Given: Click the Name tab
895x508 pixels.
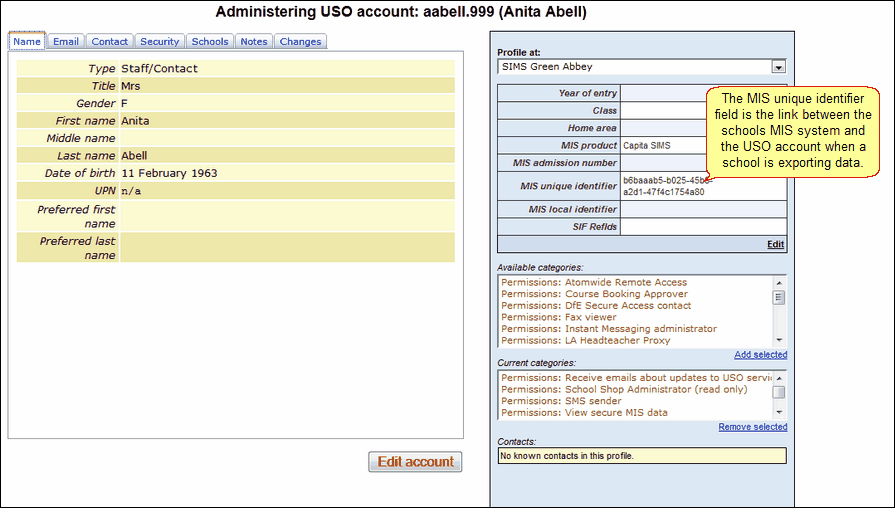Looking at the screenshot, I should (27, 41).
